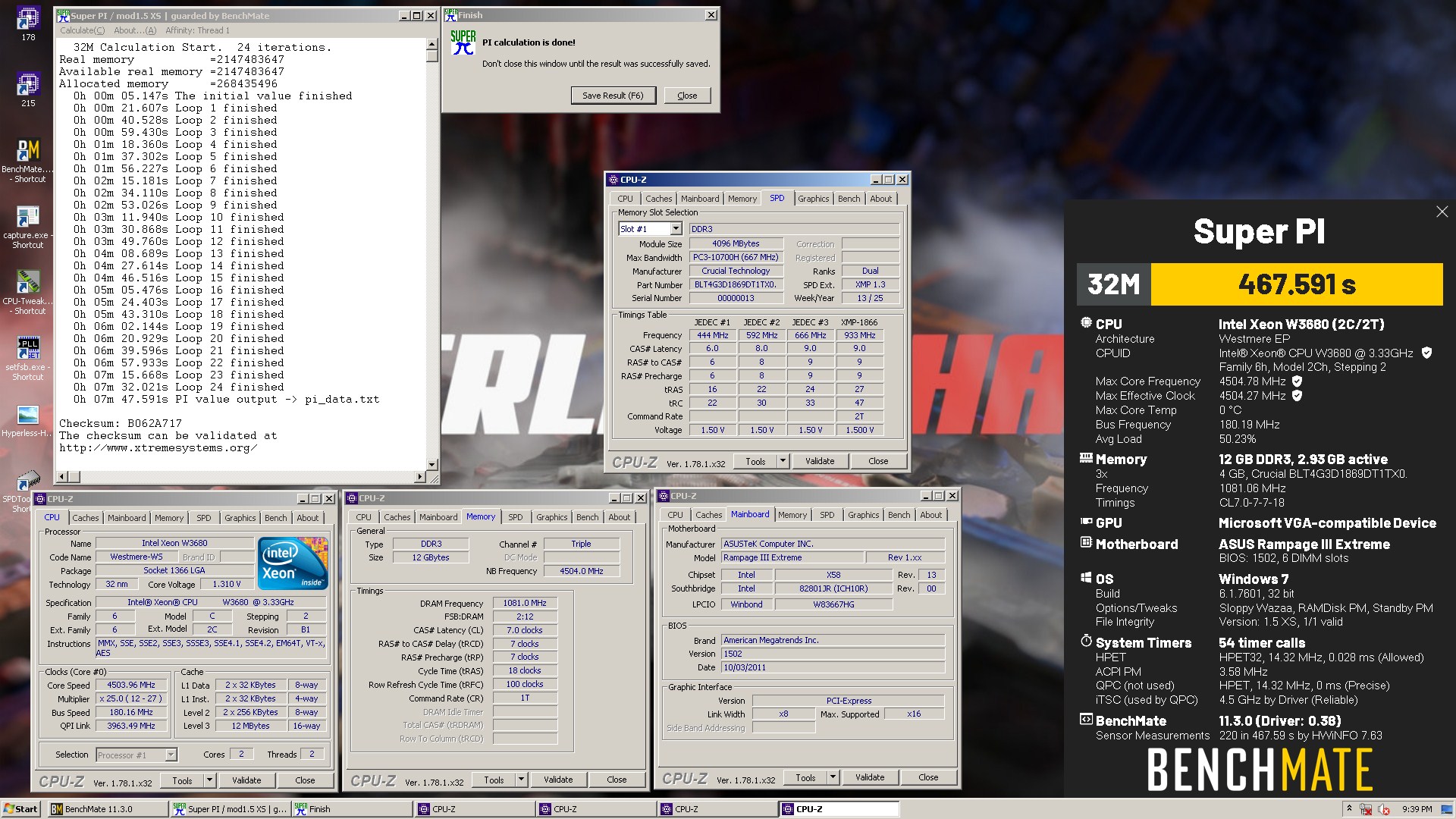Image resolution: width=1456 pixels, height=819 pixels.
Task: Open Calculate(C) menu in Super PI
Action: (x=83, y=30)
